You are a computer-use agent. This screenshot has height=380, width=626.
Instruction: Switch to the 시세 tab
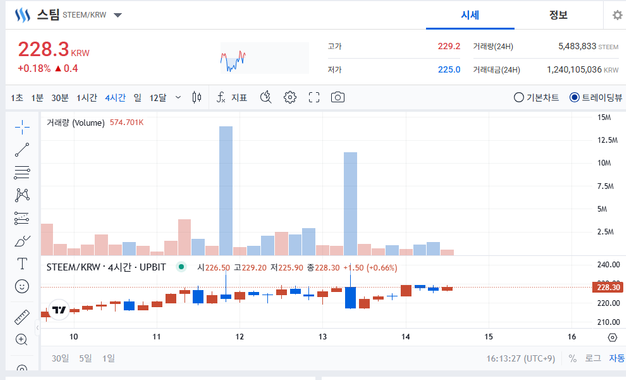pos(470,15)
